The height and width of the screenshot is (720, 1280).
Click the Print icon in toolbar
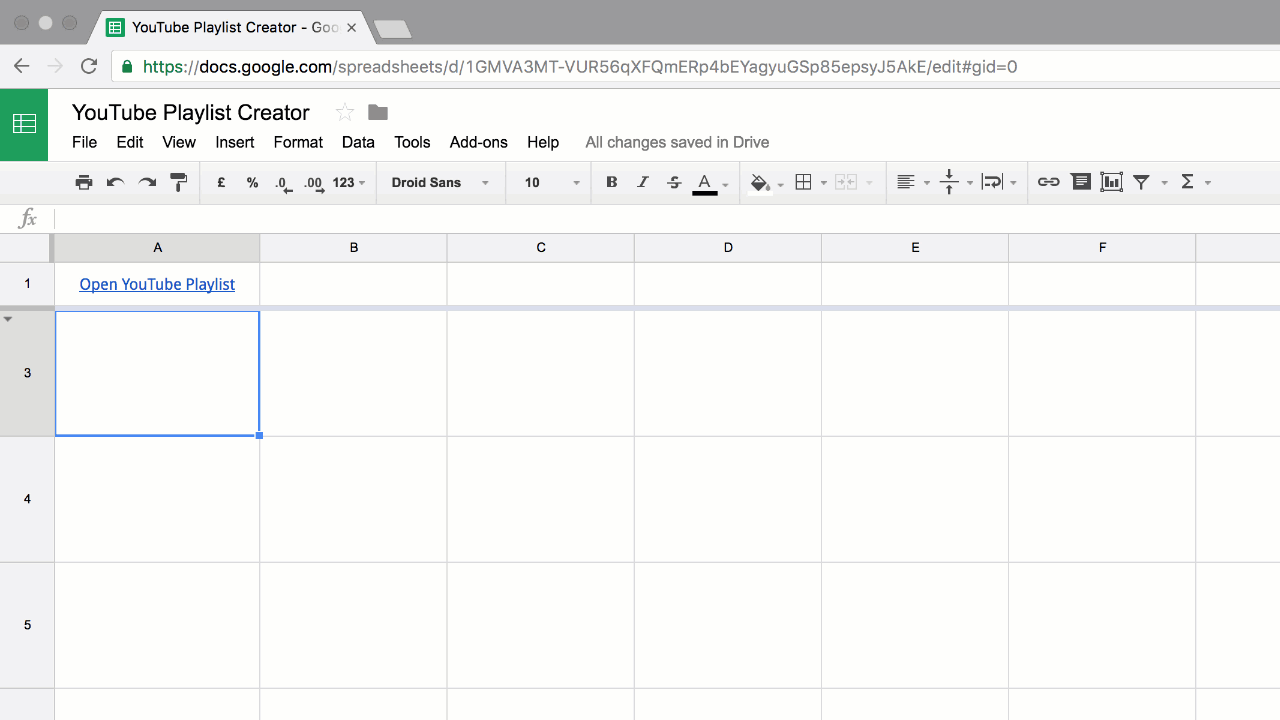tap(84, 182)
